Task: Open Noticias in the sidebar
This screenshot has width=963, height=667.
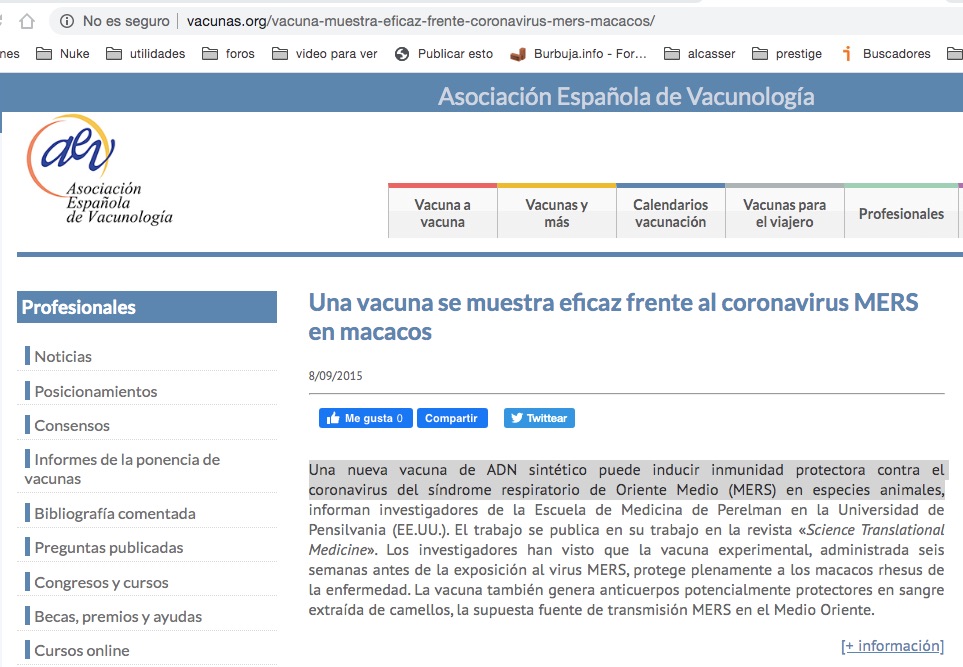Action: click(63, 356)
